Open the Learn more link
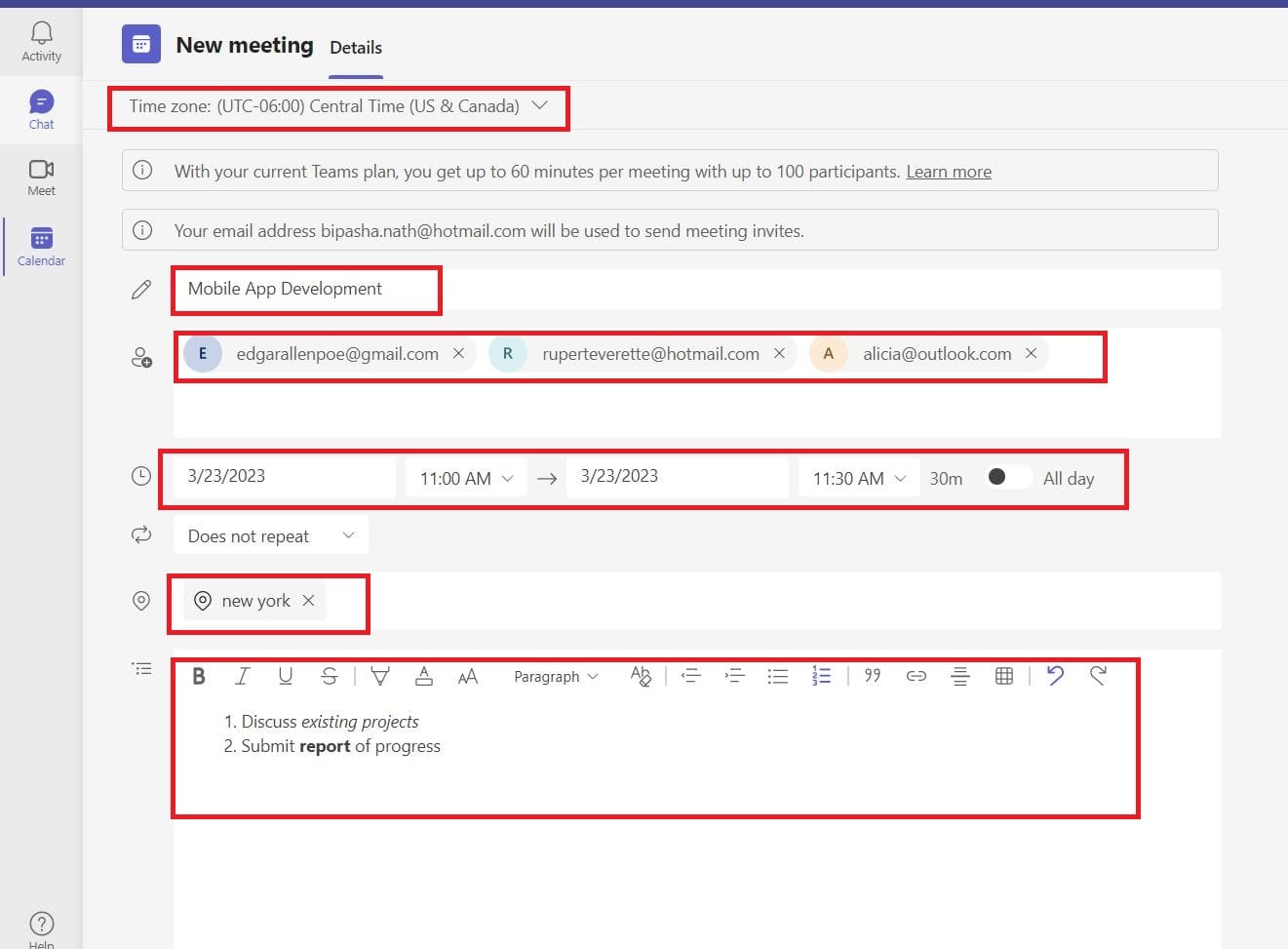 coord(948,172)
